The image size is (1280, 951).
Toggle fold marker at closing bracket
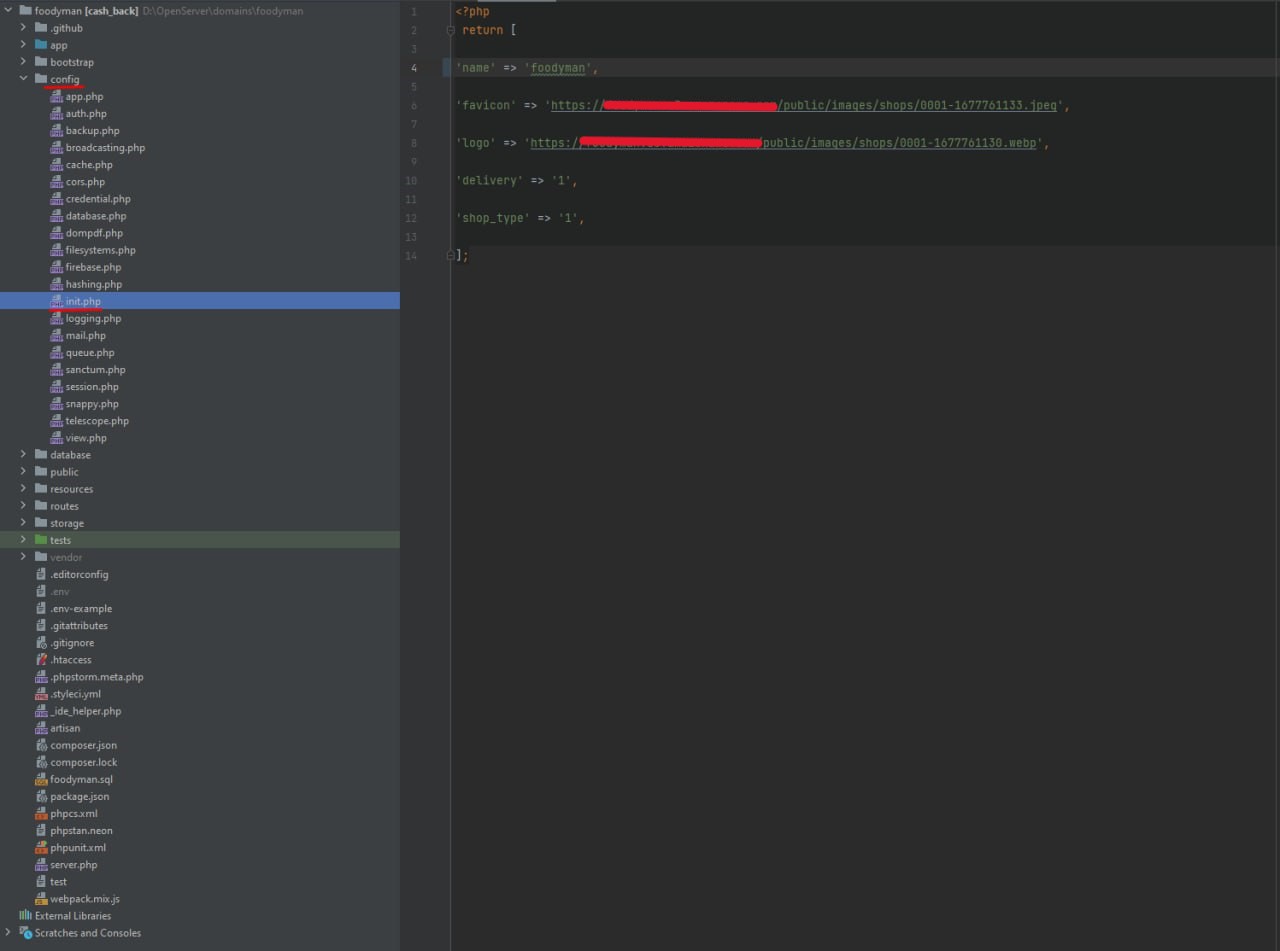(451, 256)
